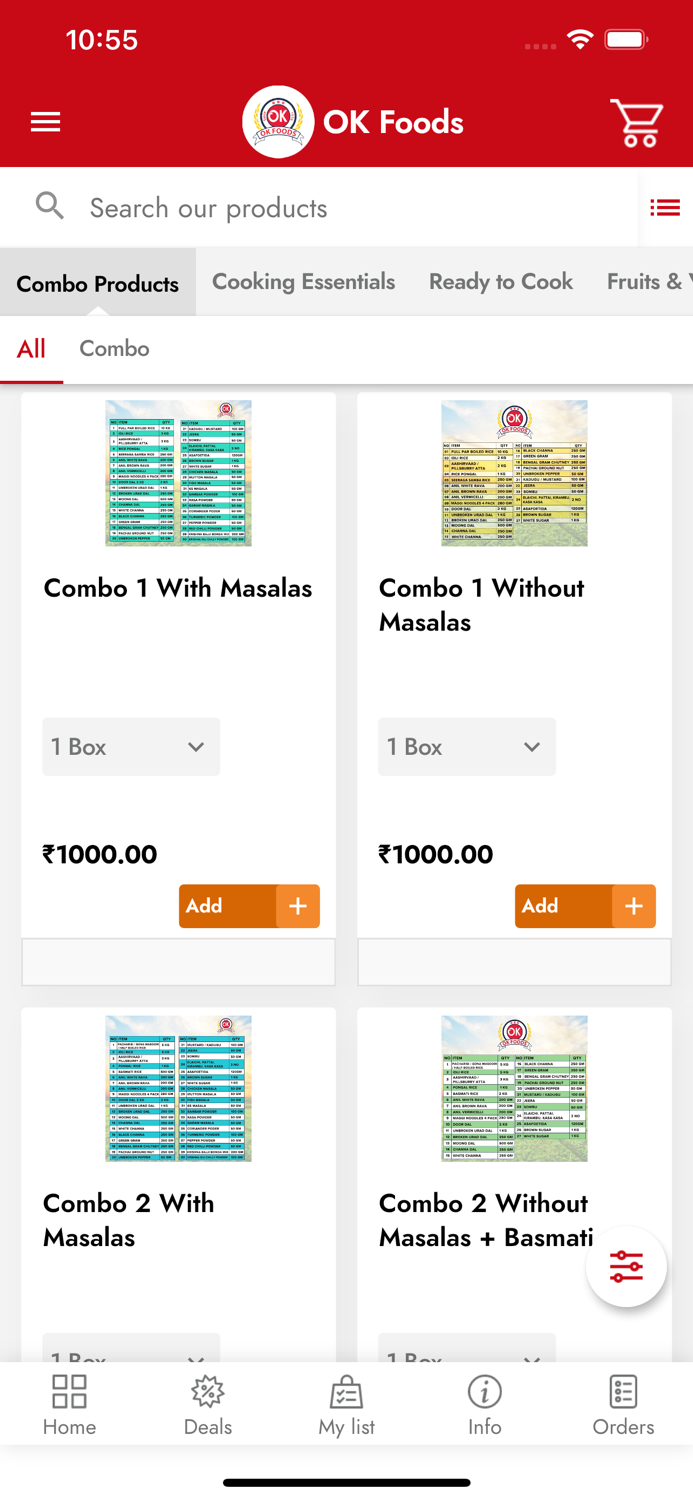Switch to Ready to Cook tab
This screenshot has height=1500, width=693.
coord(501,282)
